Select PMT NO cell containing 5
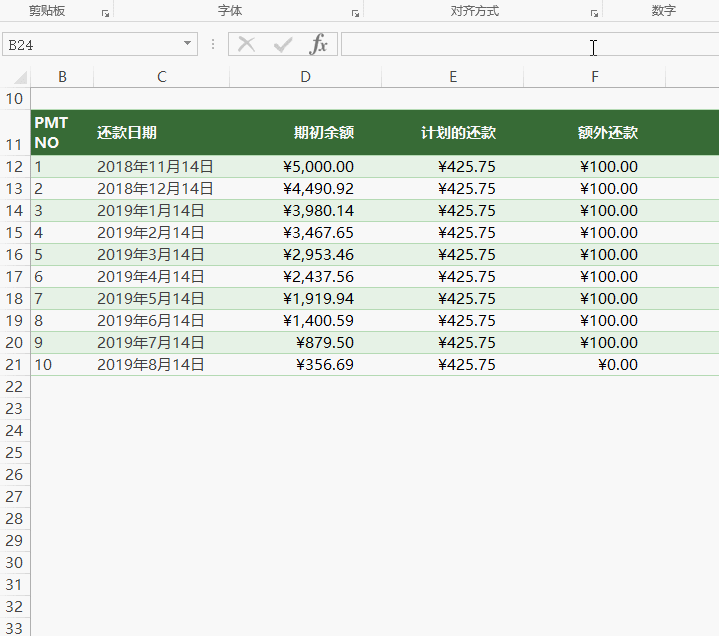Image resolution: width=719 pixels, height=636 pixels. (62, 254)
